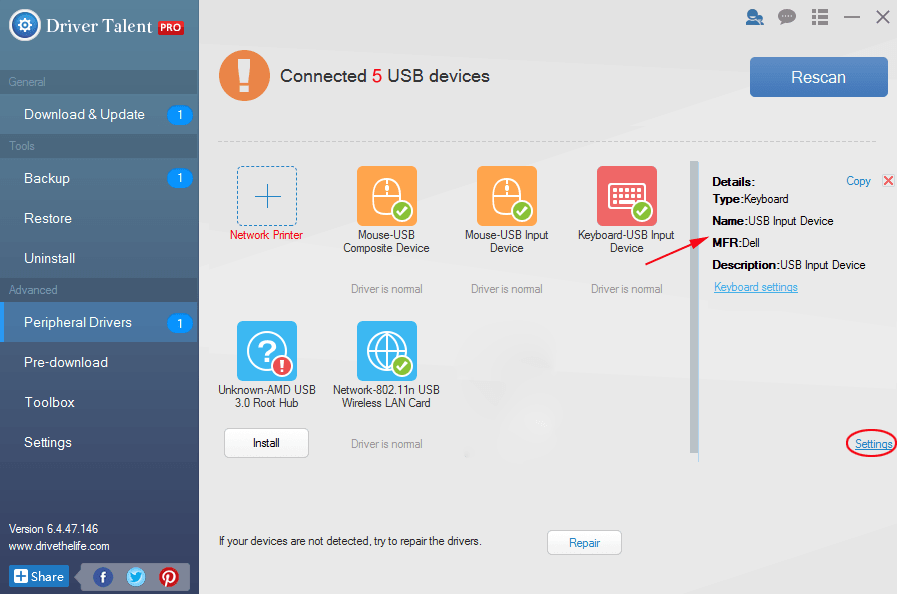Click the Network Printer plus icon
The height and width of the screenshot is (594, 897).
[x=267, y=196]
